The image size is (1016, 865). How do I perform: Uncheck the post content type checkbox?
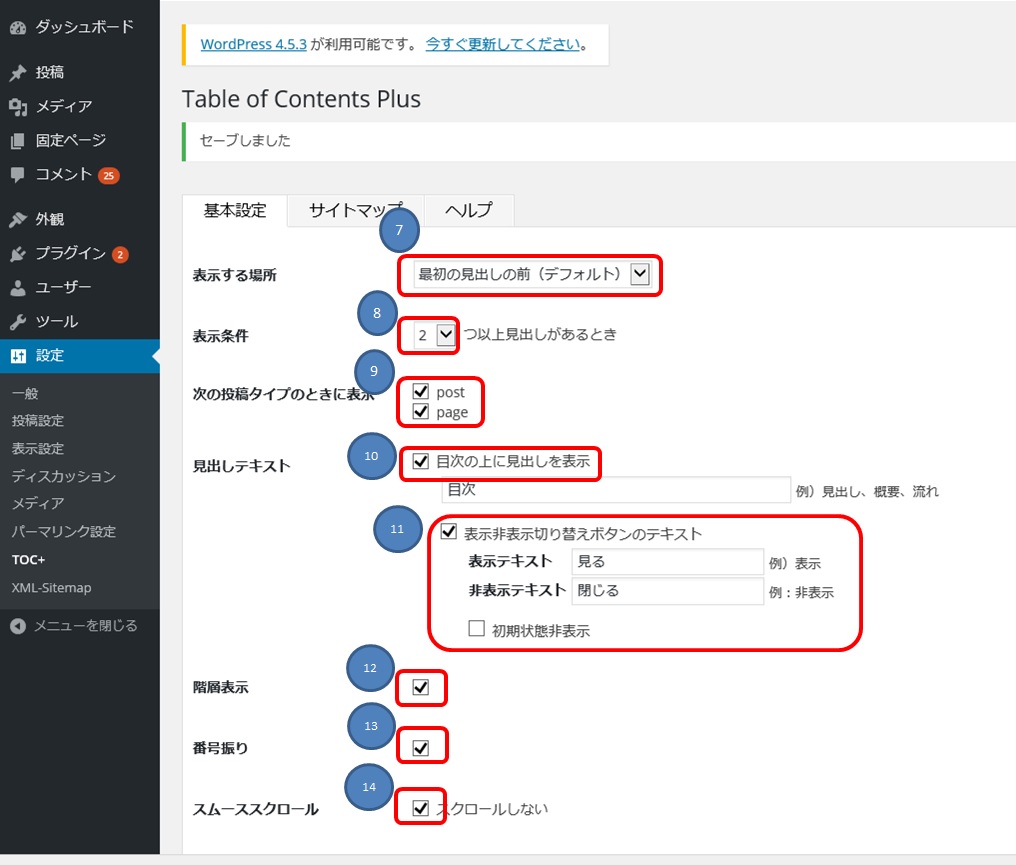(421, 392)
